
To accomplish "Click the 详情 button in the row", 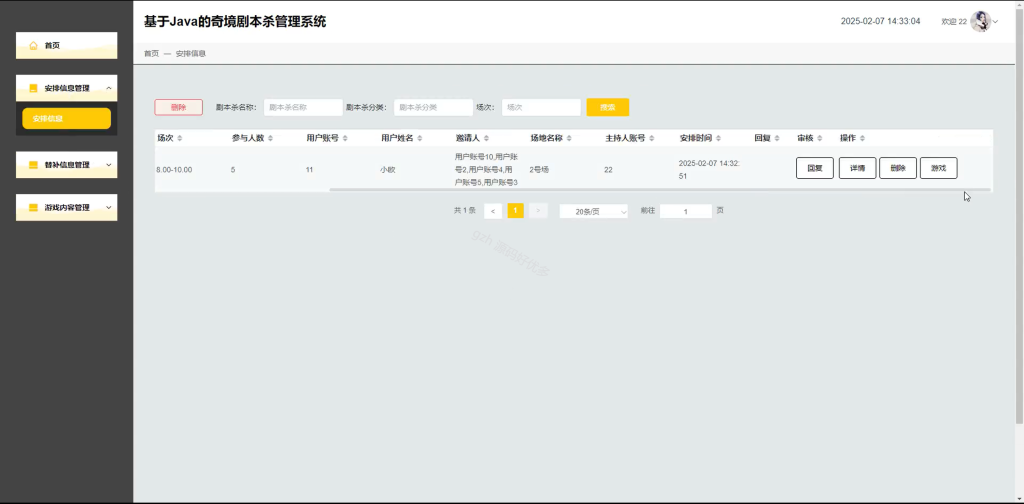I will 857,168.
